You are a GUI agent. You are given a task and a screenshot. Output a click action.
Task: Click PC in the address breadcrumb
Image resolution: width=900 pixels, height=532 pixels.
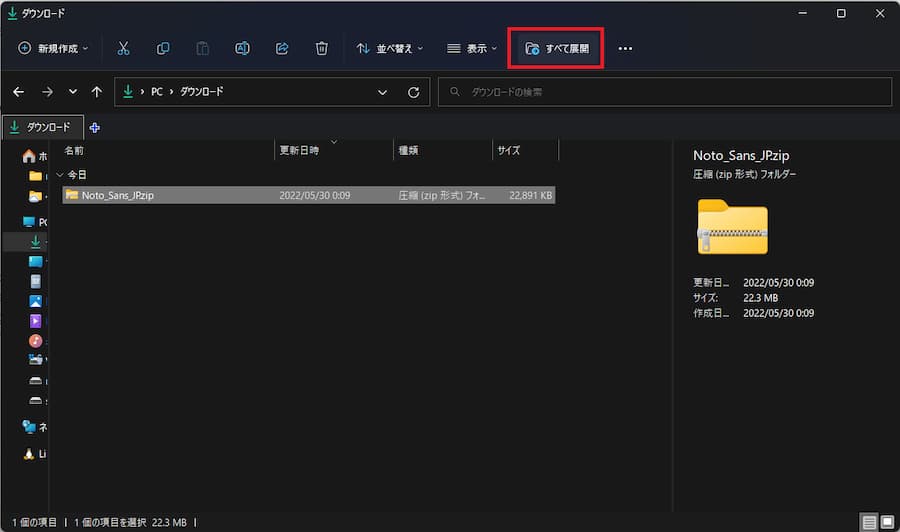157,92
